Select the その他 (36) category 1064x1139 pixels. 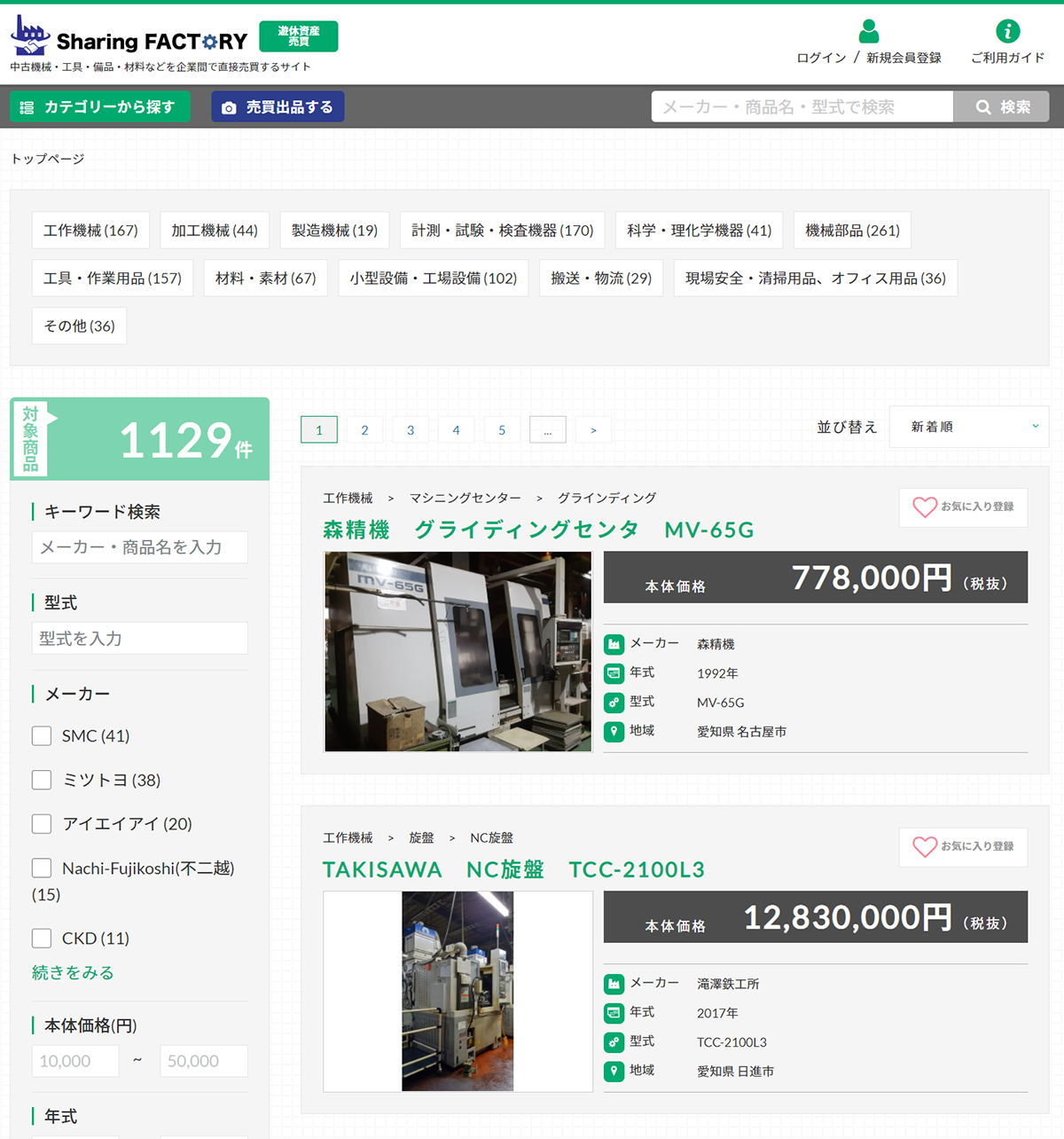coord(79,326)
